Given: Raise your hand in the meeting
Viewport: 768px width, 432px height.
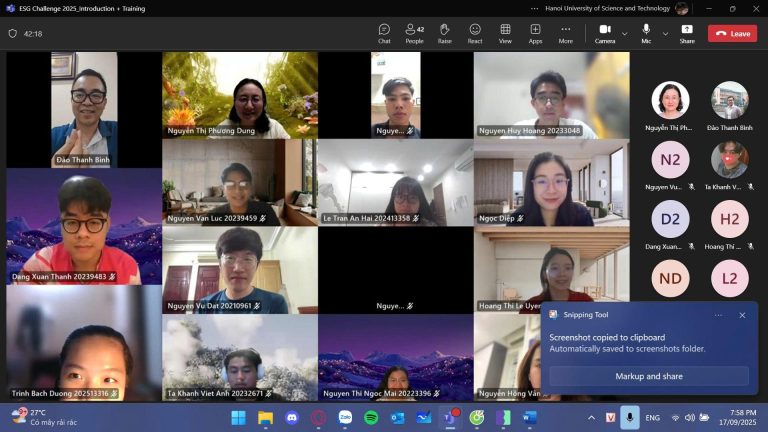Looking at the screenshot, I should (444, 34).
